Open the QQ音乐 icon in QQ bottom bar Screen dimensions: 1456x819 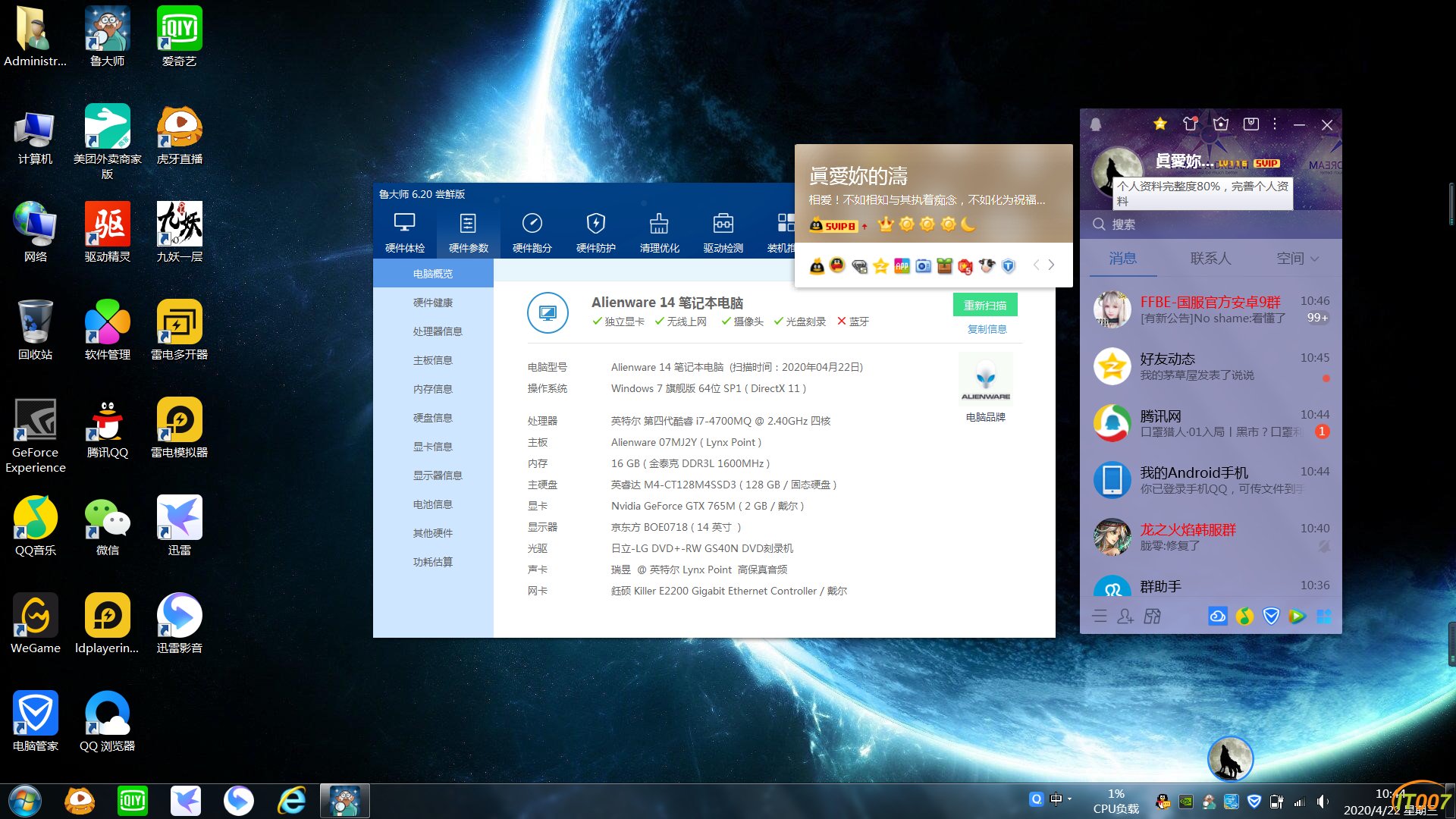pyautogui.click(x=1244, y=616)
